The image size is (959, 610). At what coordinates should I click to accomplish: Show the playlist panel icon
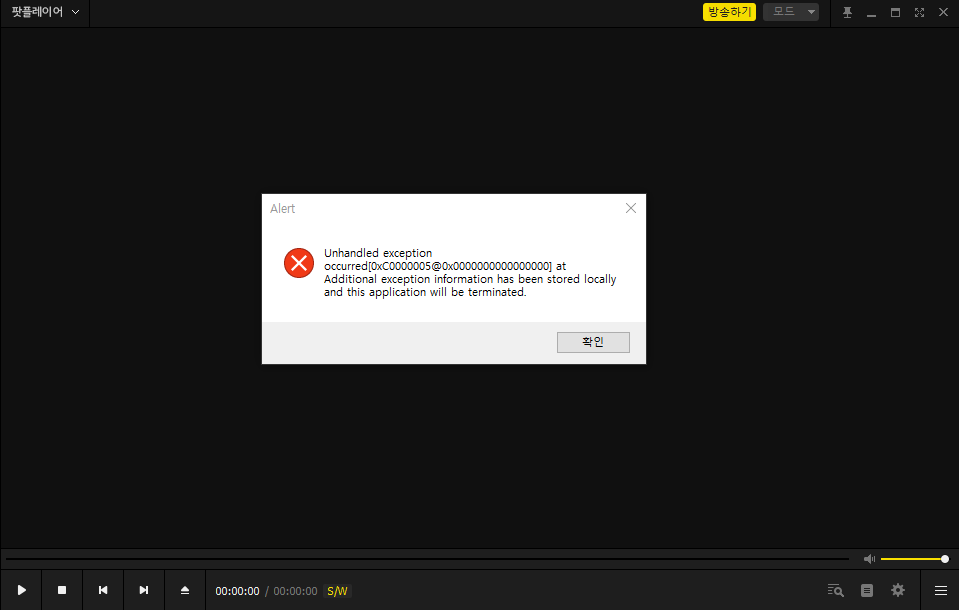pos(867,590)
